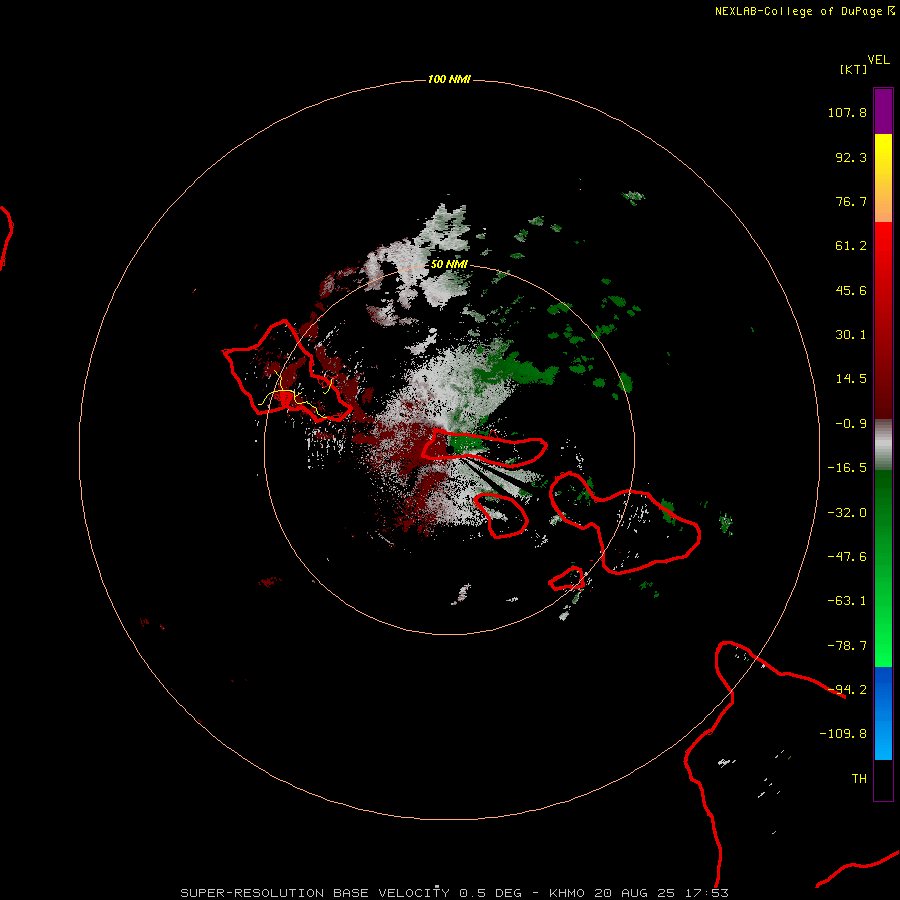Click the -63.1 velocity scale value
Viewport: 900px width, 900px height.
[847, 601]
